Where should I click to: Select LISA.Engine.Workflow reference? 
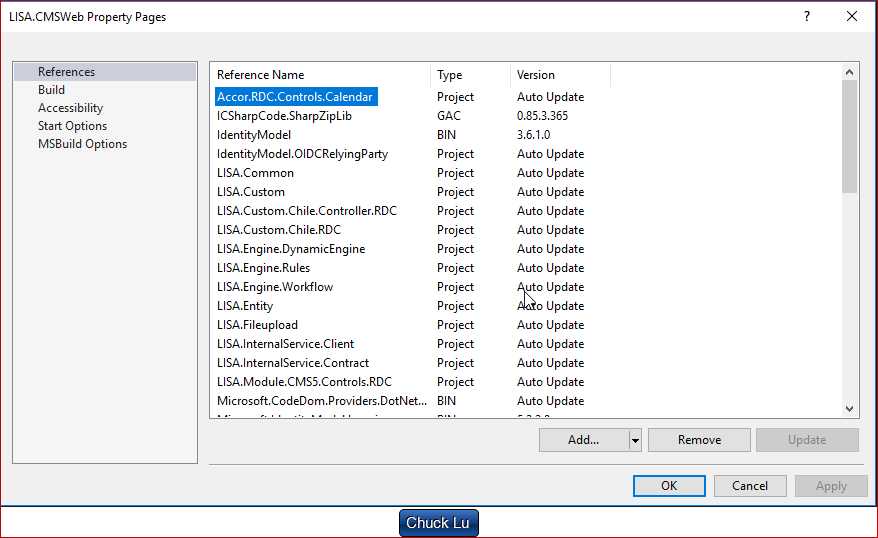point(275,287)
